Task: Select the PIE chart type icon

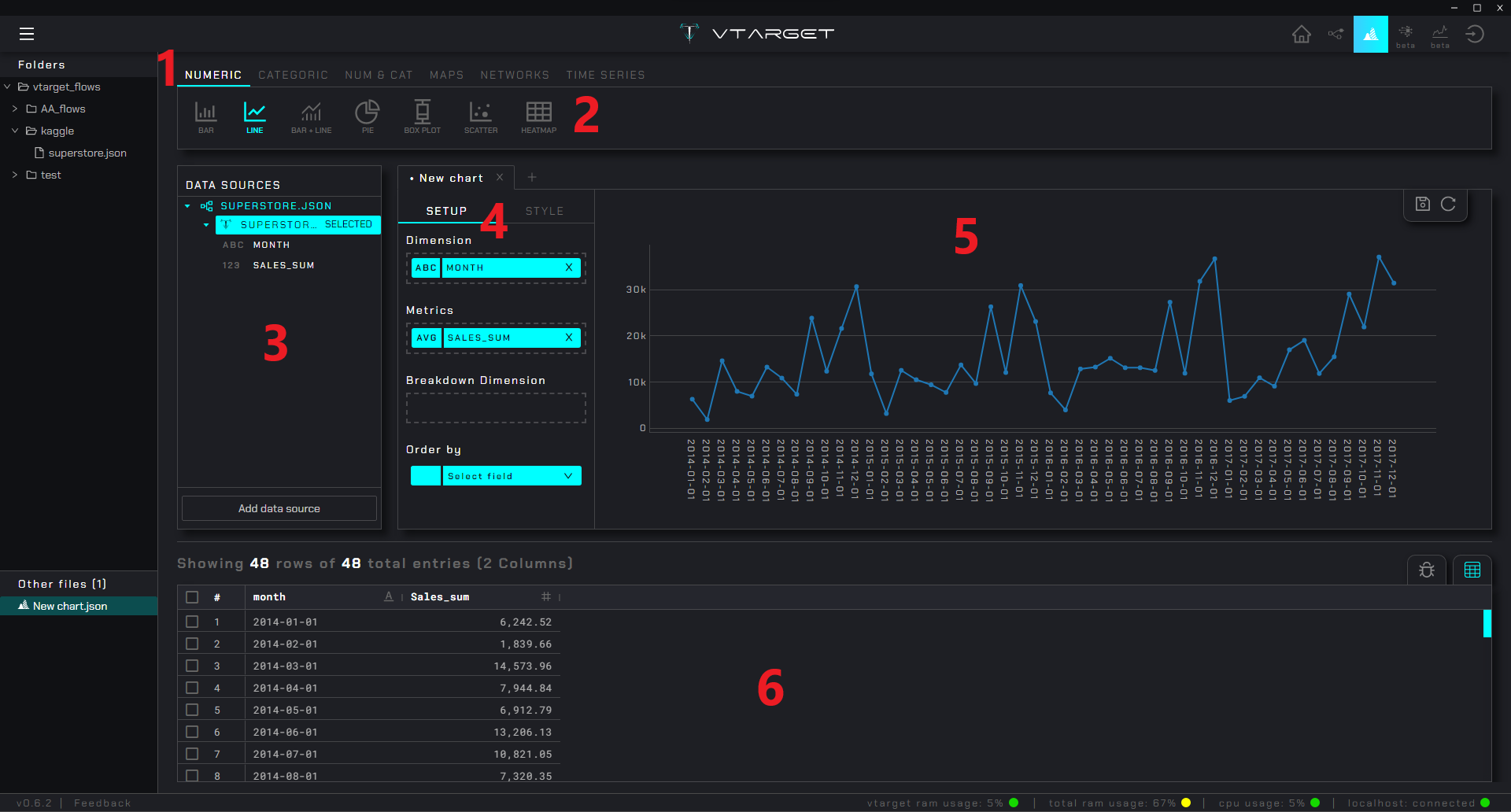Action: coord(367,116)
